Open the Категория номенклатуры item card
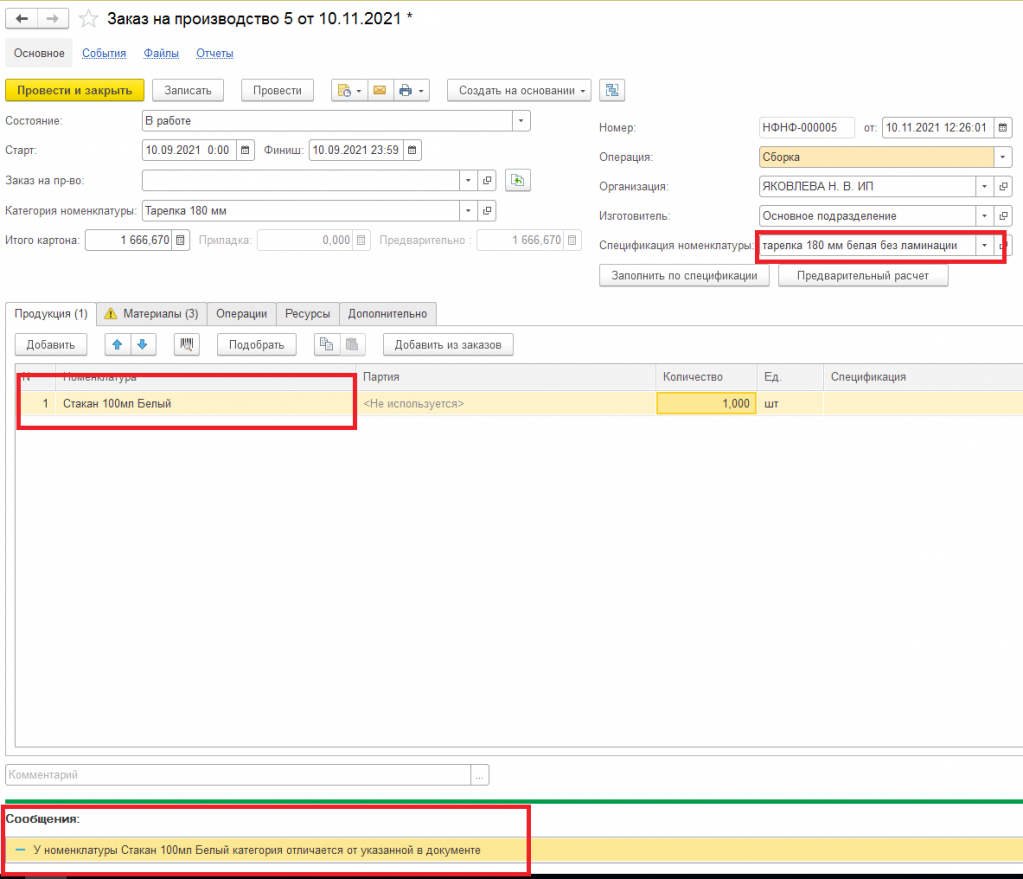This screenshot has height=879, width=1023. [x=487, y=211]
